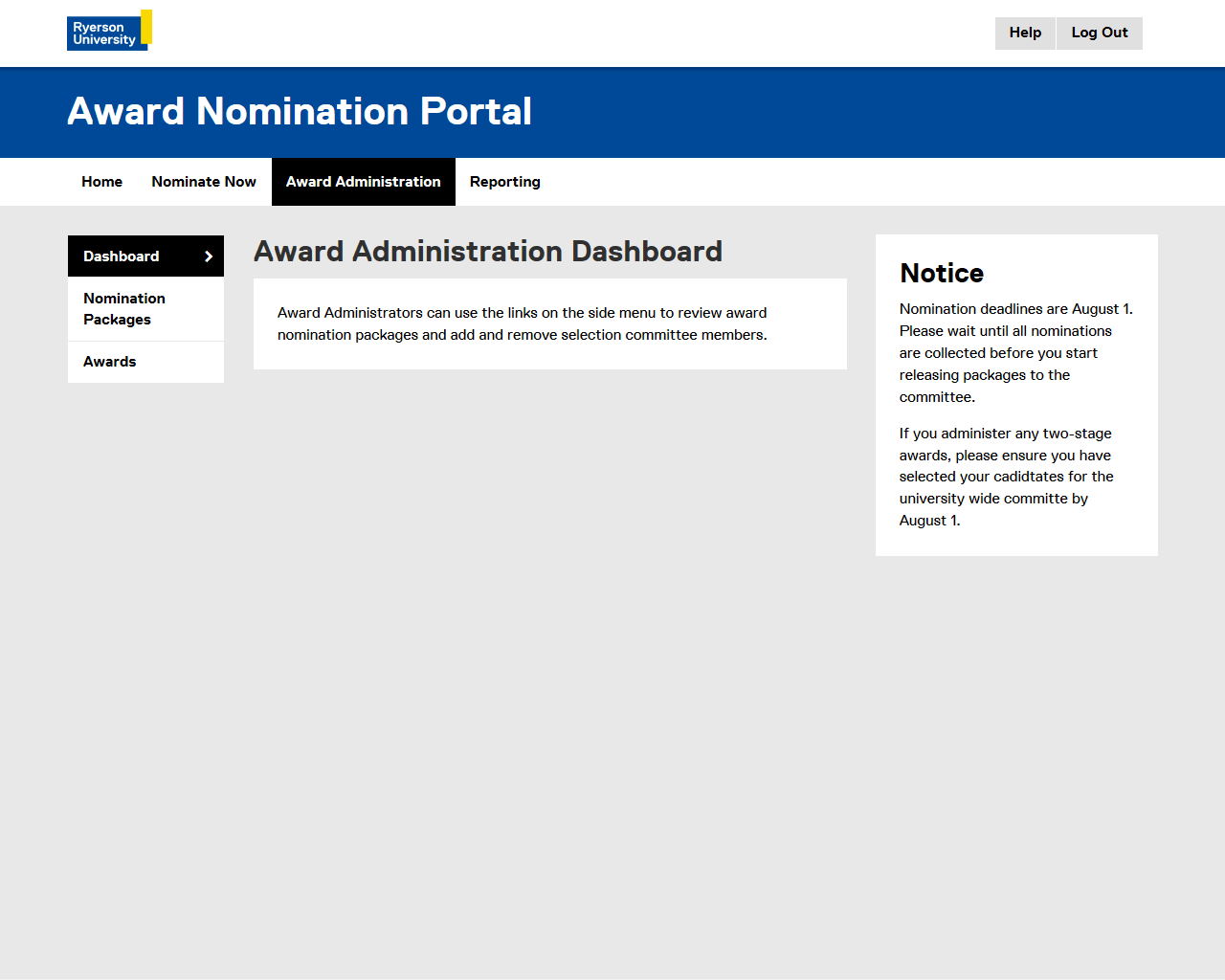Go to the Home tab
The height and width of the screenshot is (980, 1225).
pos(101,182)
